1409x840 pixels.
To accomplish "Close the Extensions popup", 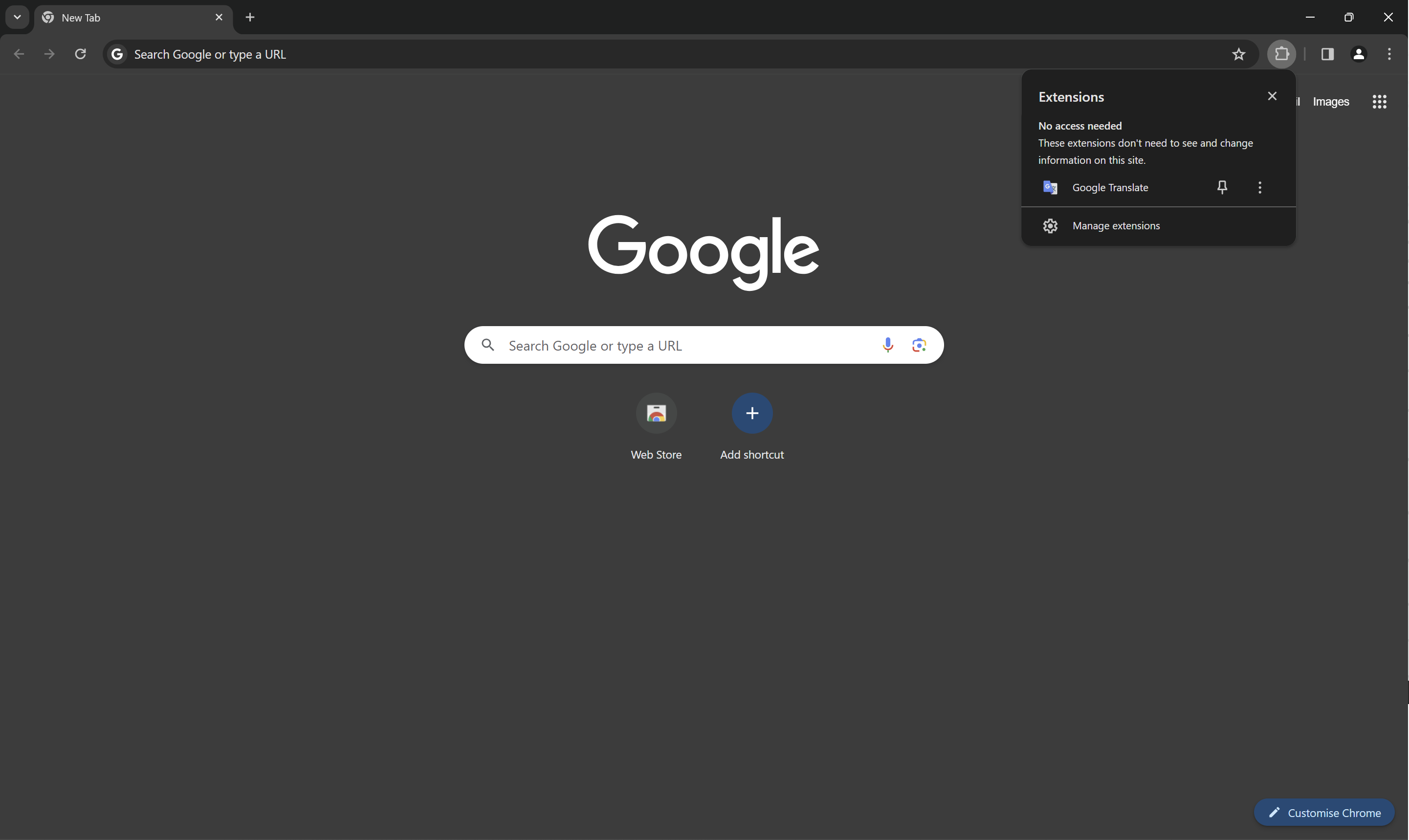I will pyautogui.click(x=1272, y=96).
